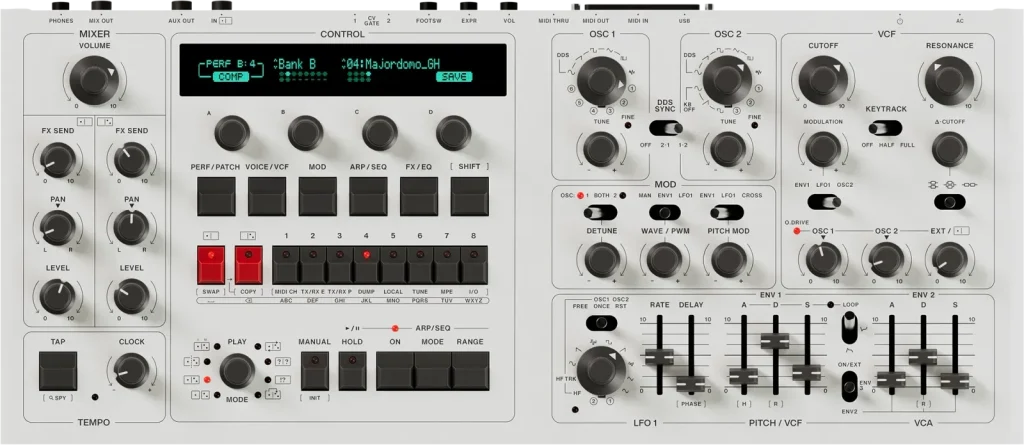
Task: Click the VCF CUTOFF knob
Action: [x=823, y=80]
